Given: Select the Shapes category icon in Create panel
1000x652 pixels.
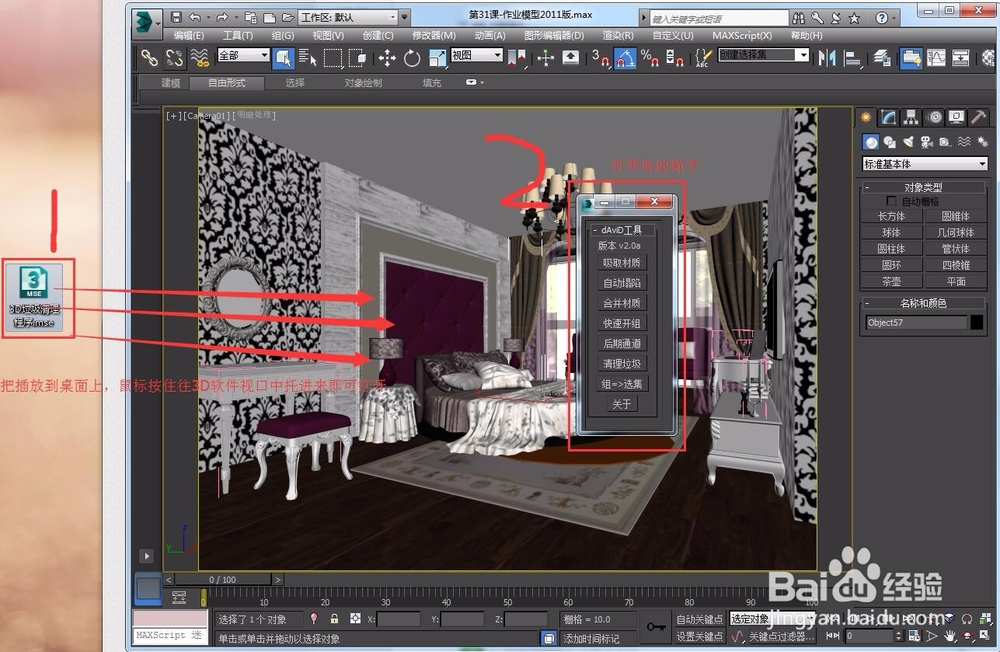Looking at the screenshot, I should pyautogui.click(x=890, y=142).
